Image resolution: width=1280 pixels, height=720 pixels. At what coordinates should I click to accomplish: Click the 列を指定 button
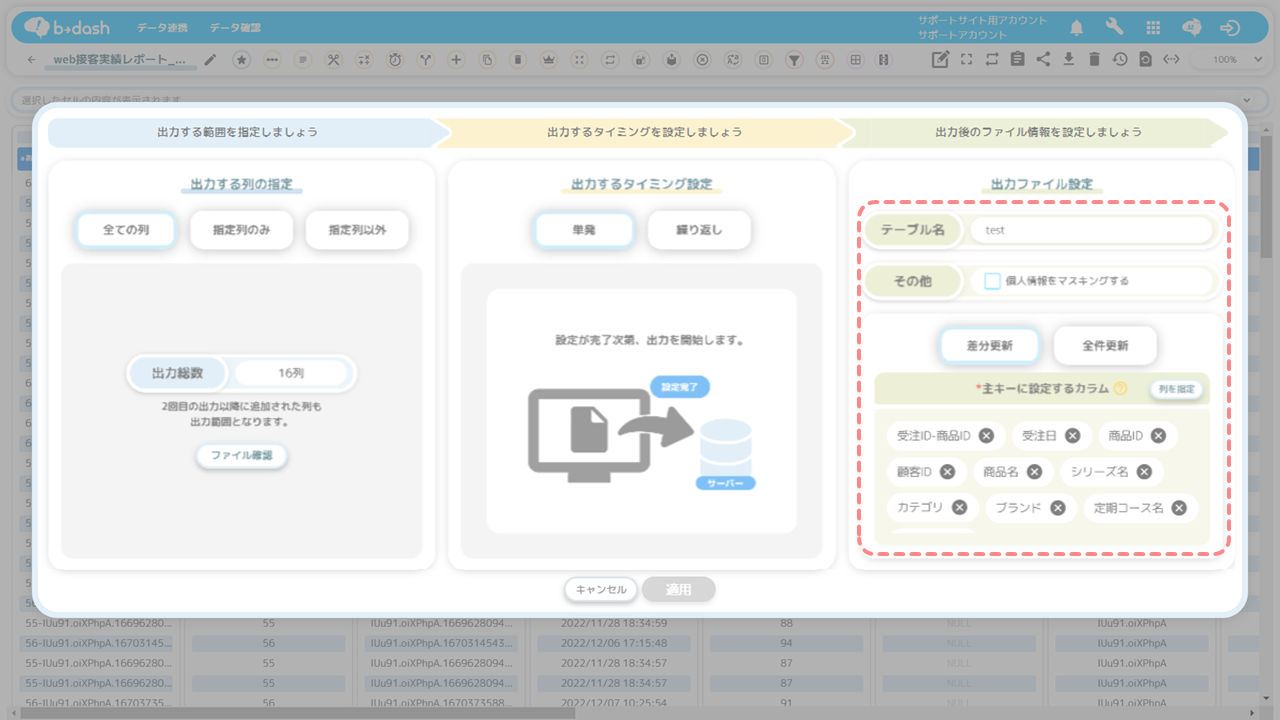[x=1176, y=389]
